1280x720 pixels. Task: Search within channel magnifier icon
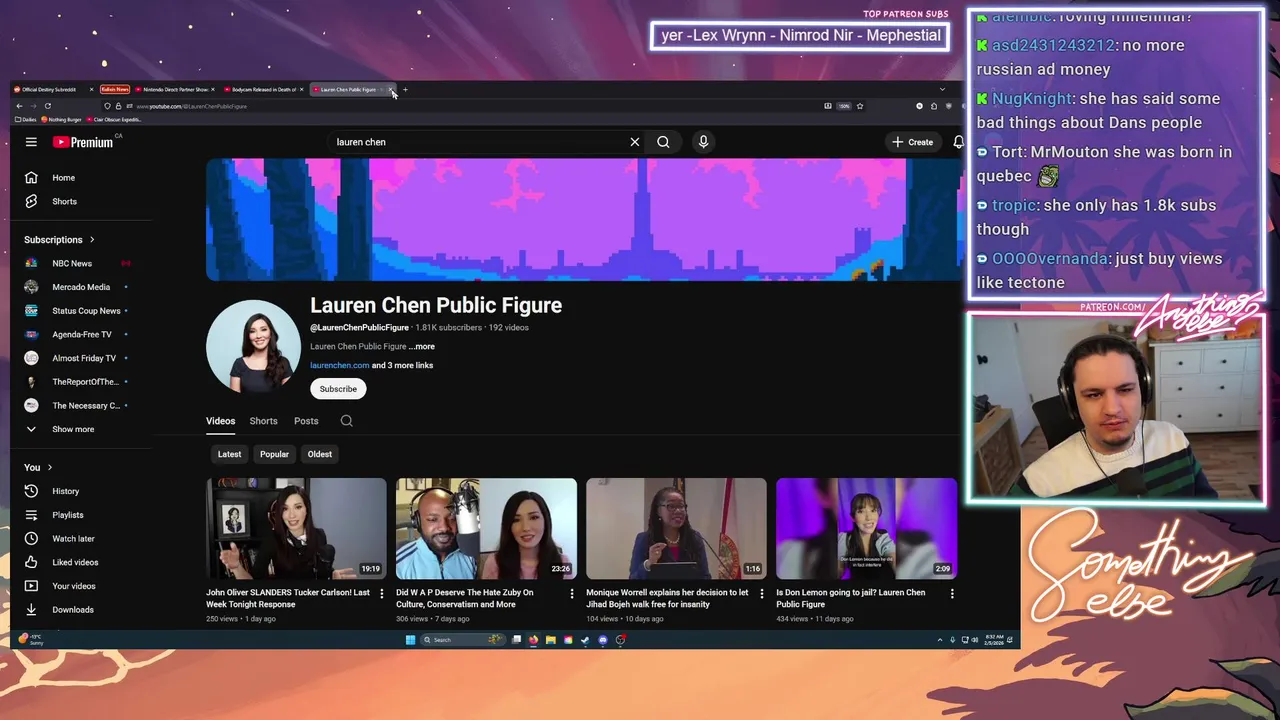tap(346, 421)
